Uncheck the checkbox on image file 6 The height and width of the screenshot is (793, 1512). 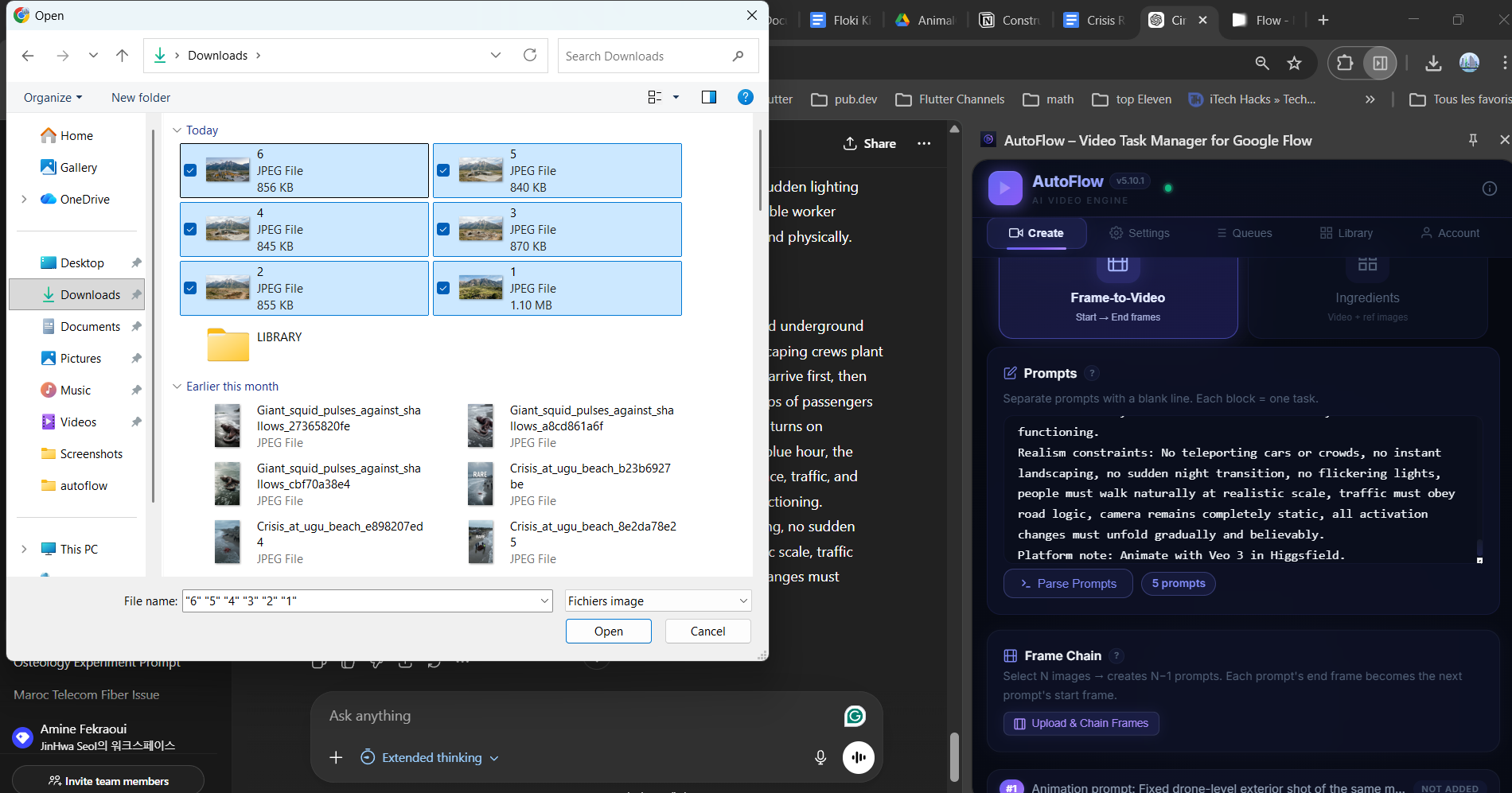[190, 169]
